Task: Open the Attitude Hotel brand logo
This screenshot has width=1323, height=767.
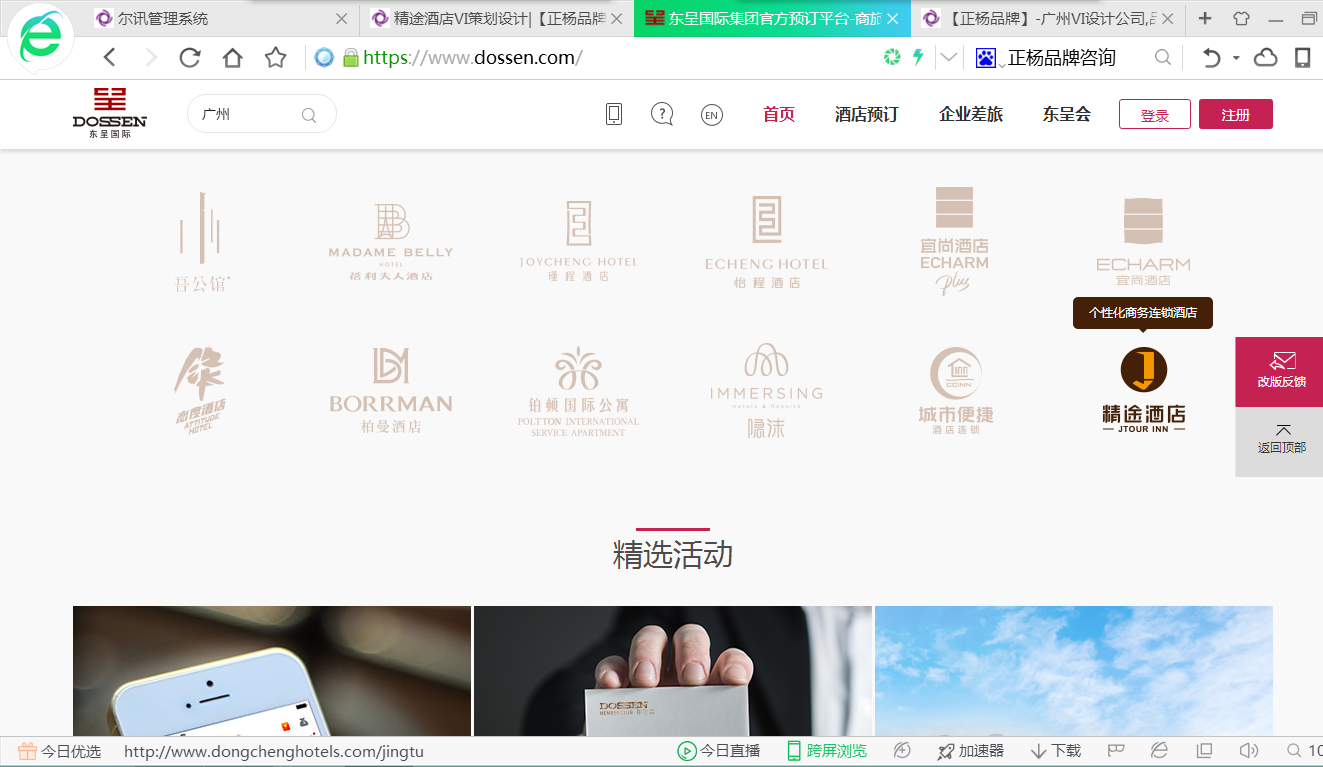Action: point(202,391)
